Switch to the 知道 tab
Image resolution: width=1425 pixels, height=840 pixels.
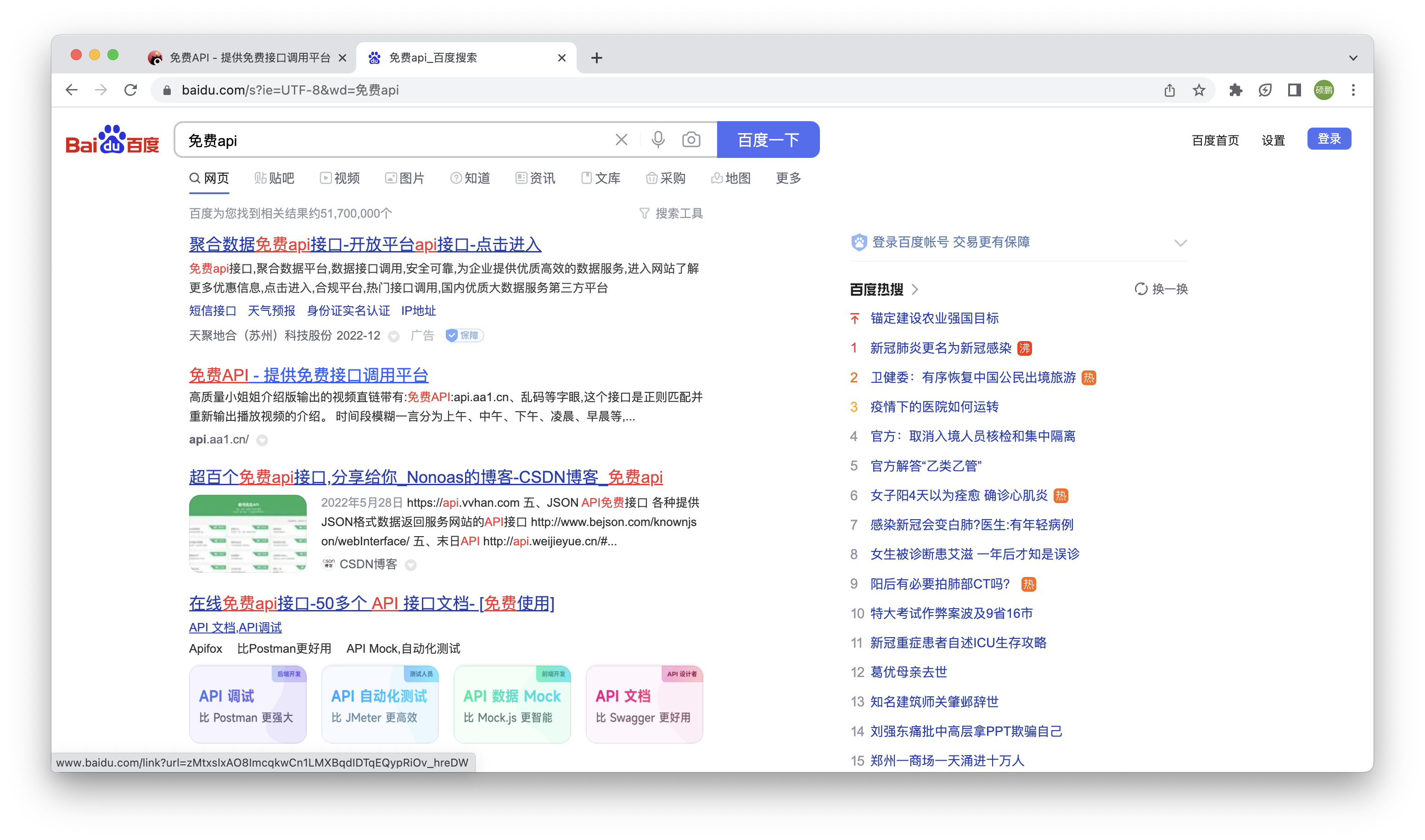(470, 178)
